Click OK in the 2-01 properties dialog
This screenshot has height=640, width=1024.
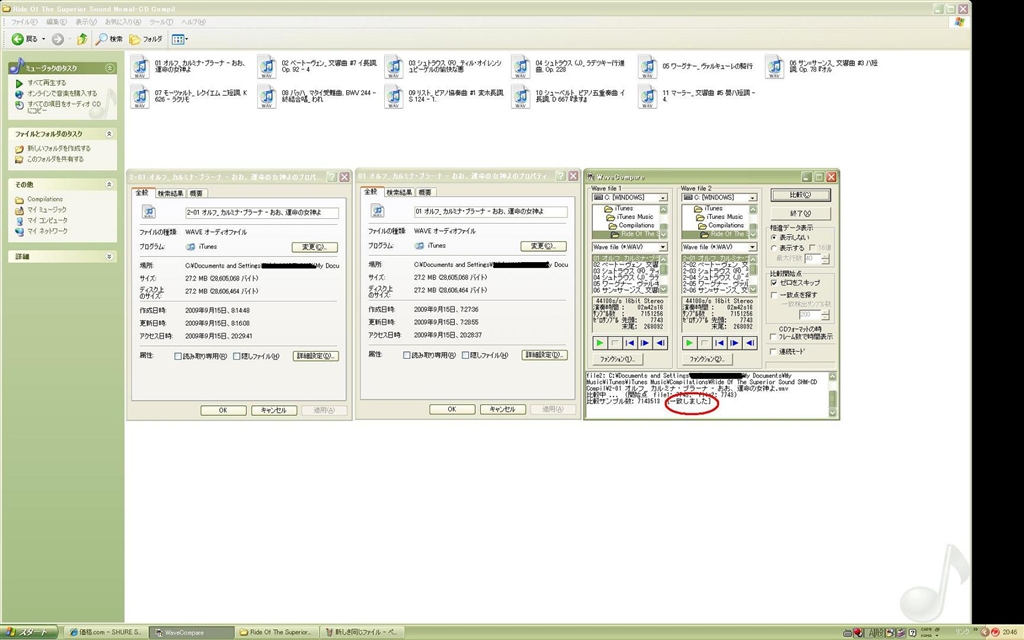tap(223, 410)
